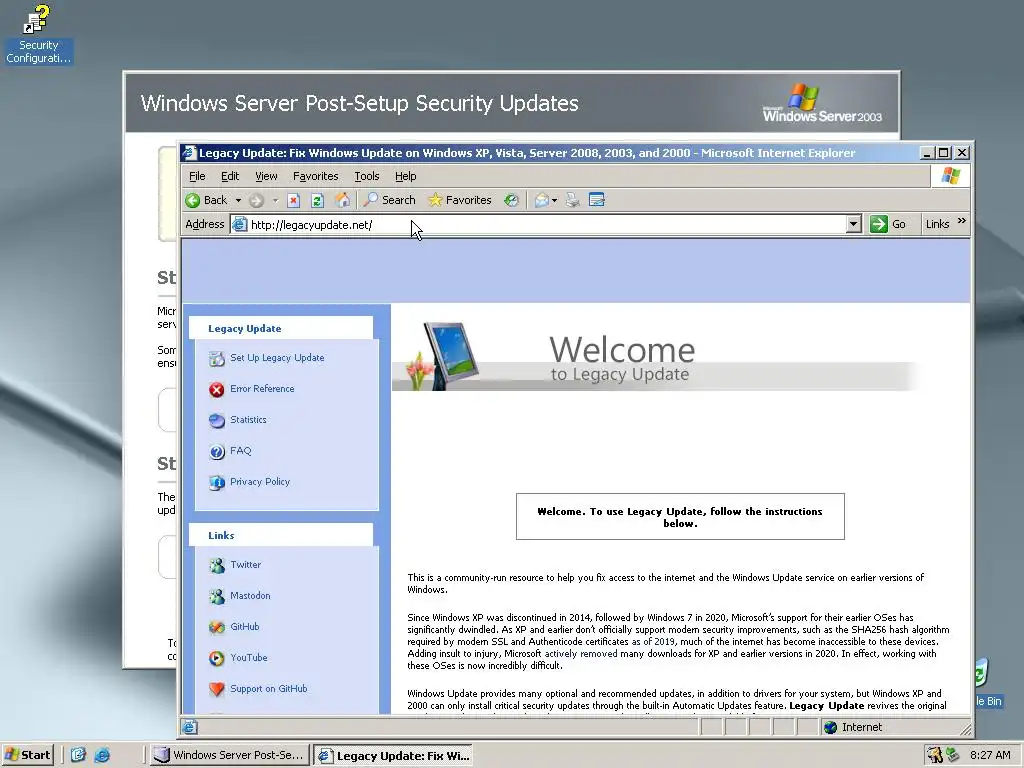Click in the Address URL field
Screen dimensions: 1024x768
(x=546, y=225)
